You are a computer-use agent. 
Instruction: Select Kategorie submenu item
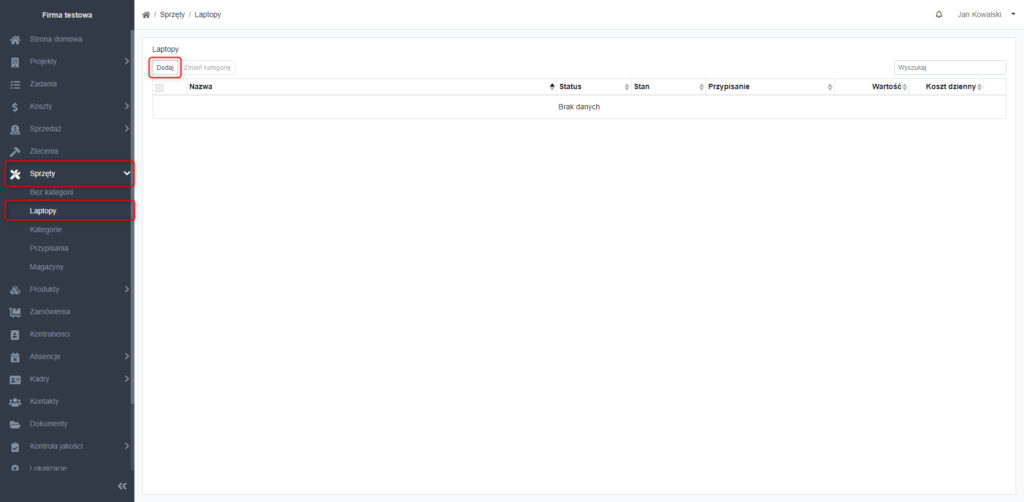46,230
